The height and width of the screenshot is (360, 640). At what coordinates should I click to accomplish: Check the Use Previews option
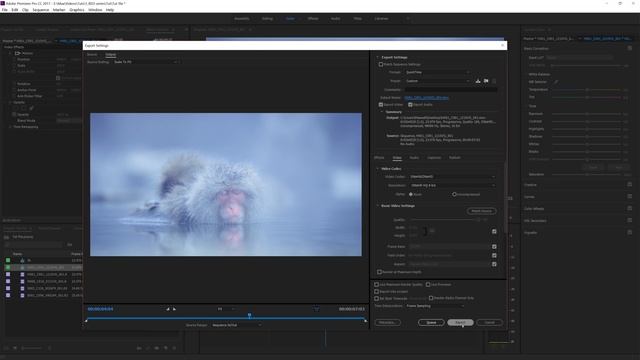428,284
